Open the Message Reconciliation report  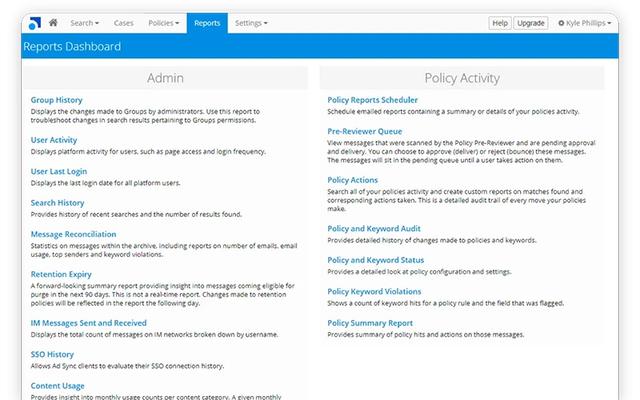[x=74, y=234]
